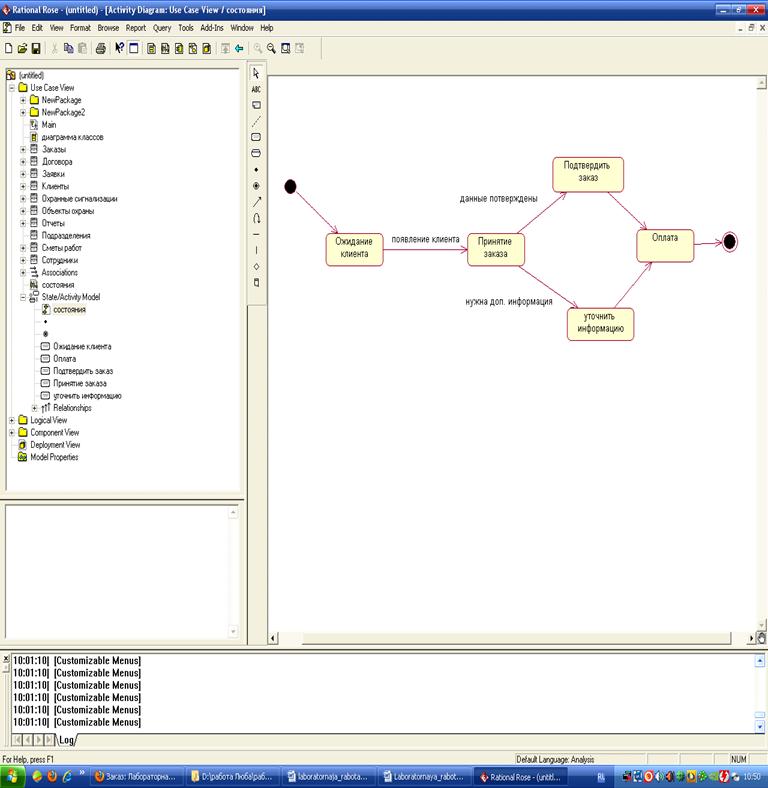The height and width of the screenshot is (788, 768).
Task: Open the Report menu
Action: [x=135, y=28]
